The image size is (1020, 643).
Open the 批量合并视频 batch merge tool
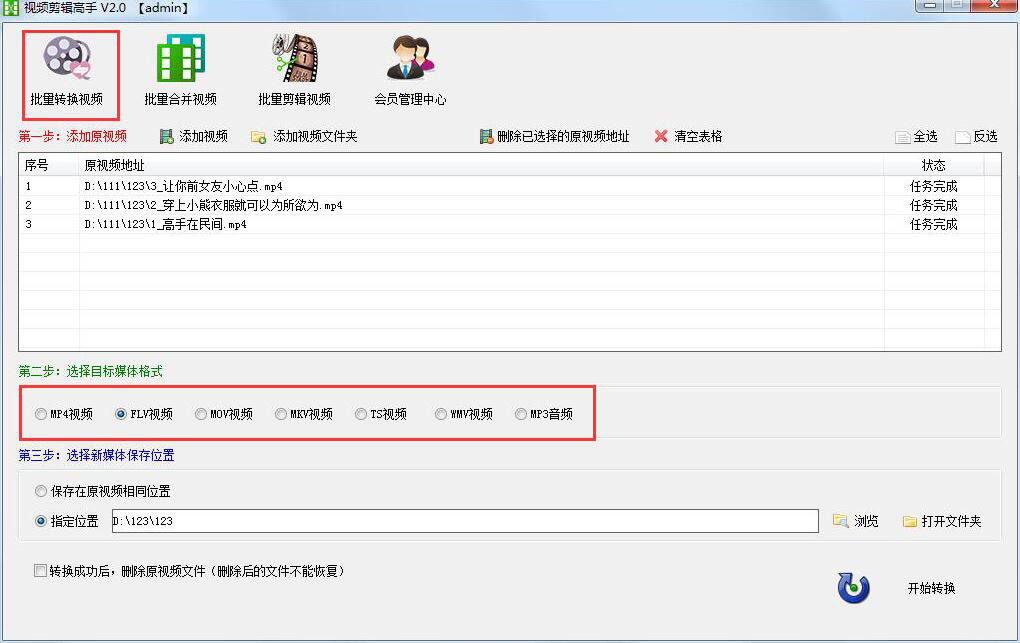(x=180, y=72)
